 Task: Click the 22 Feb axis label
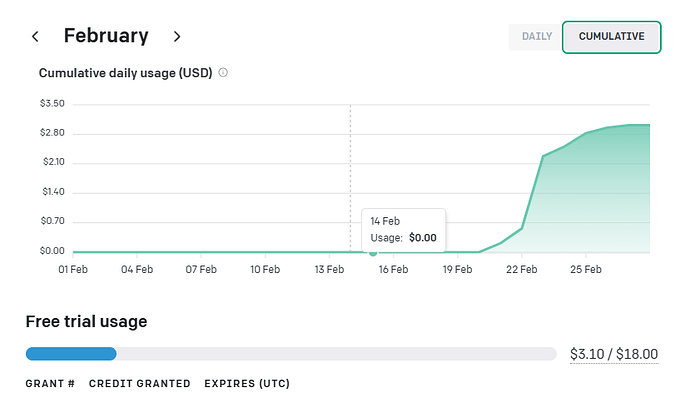[521, 269]
